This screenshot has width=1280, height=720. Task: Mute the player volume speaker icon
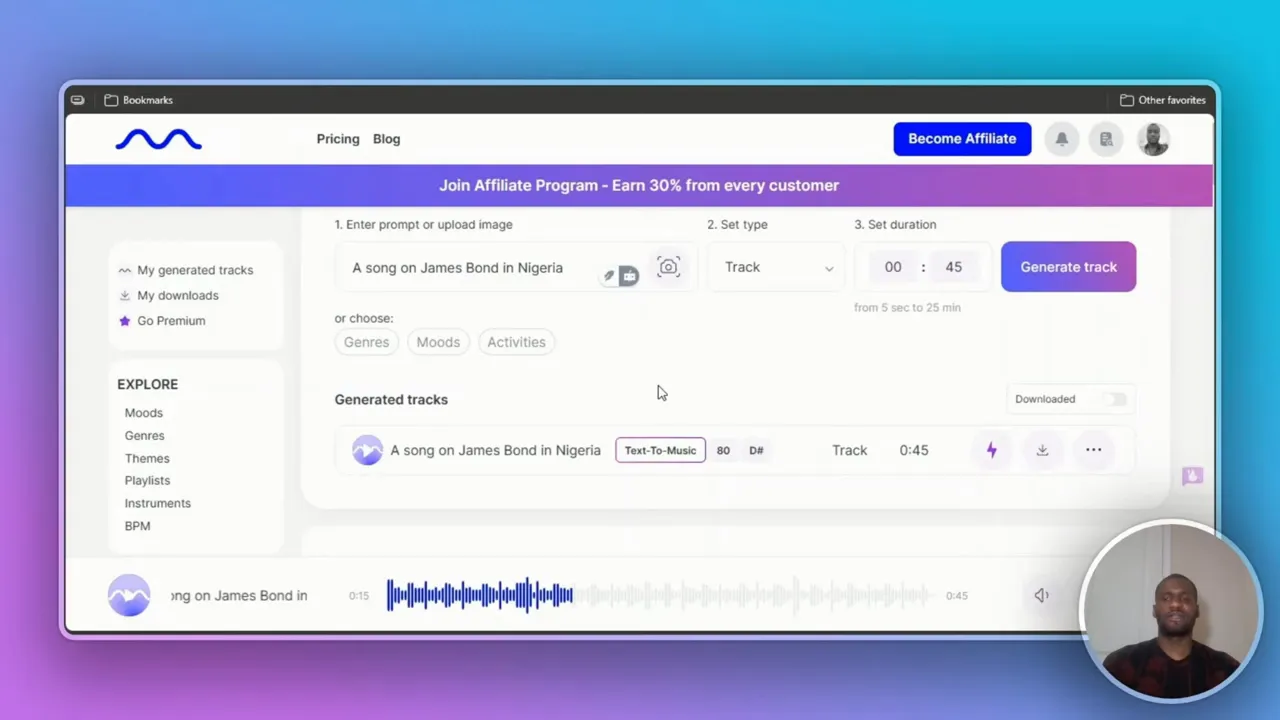[1041, 595]
